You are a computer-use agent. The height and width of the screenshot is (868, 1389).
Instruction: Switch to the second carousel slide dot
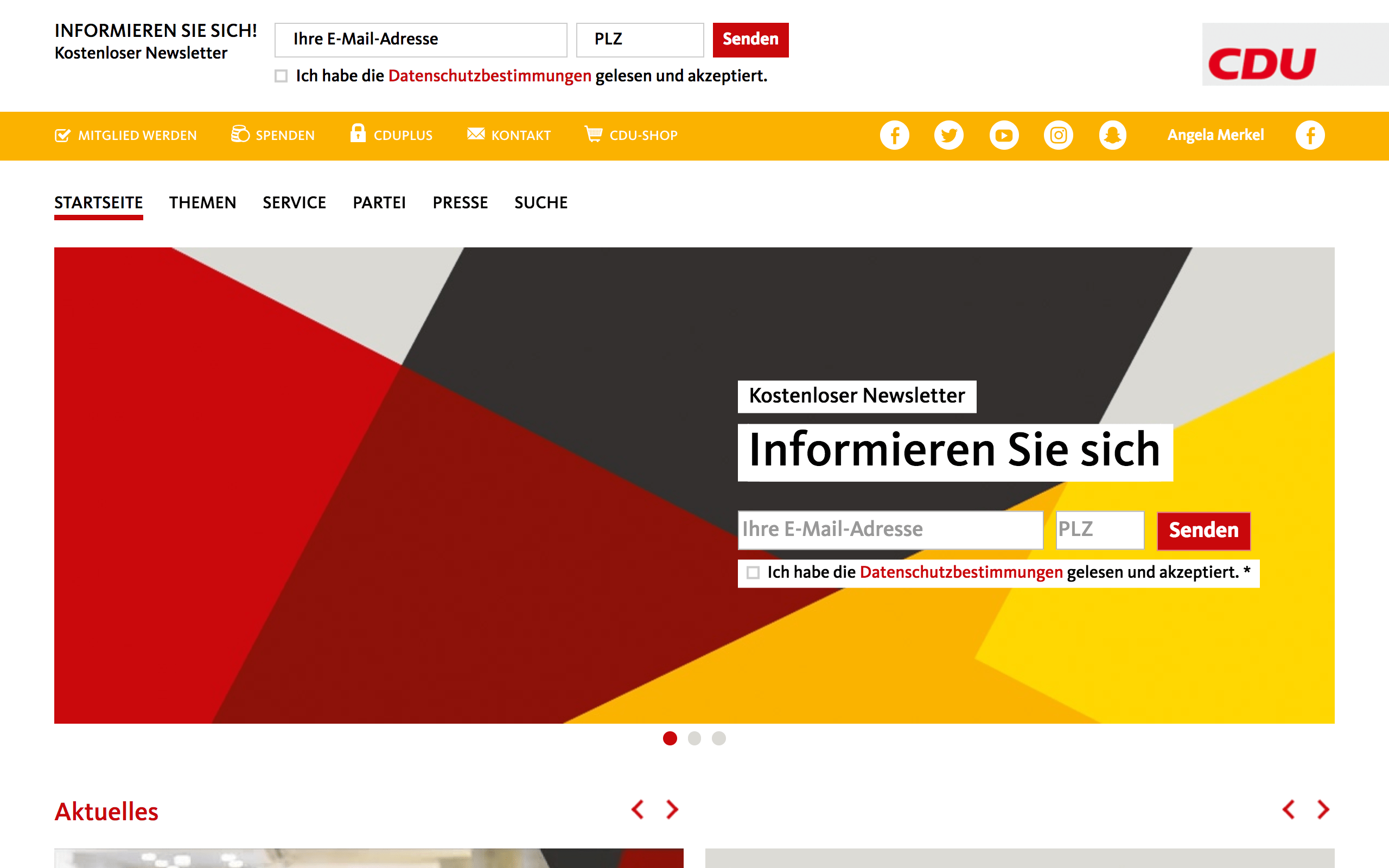click(x=694, y=738)
